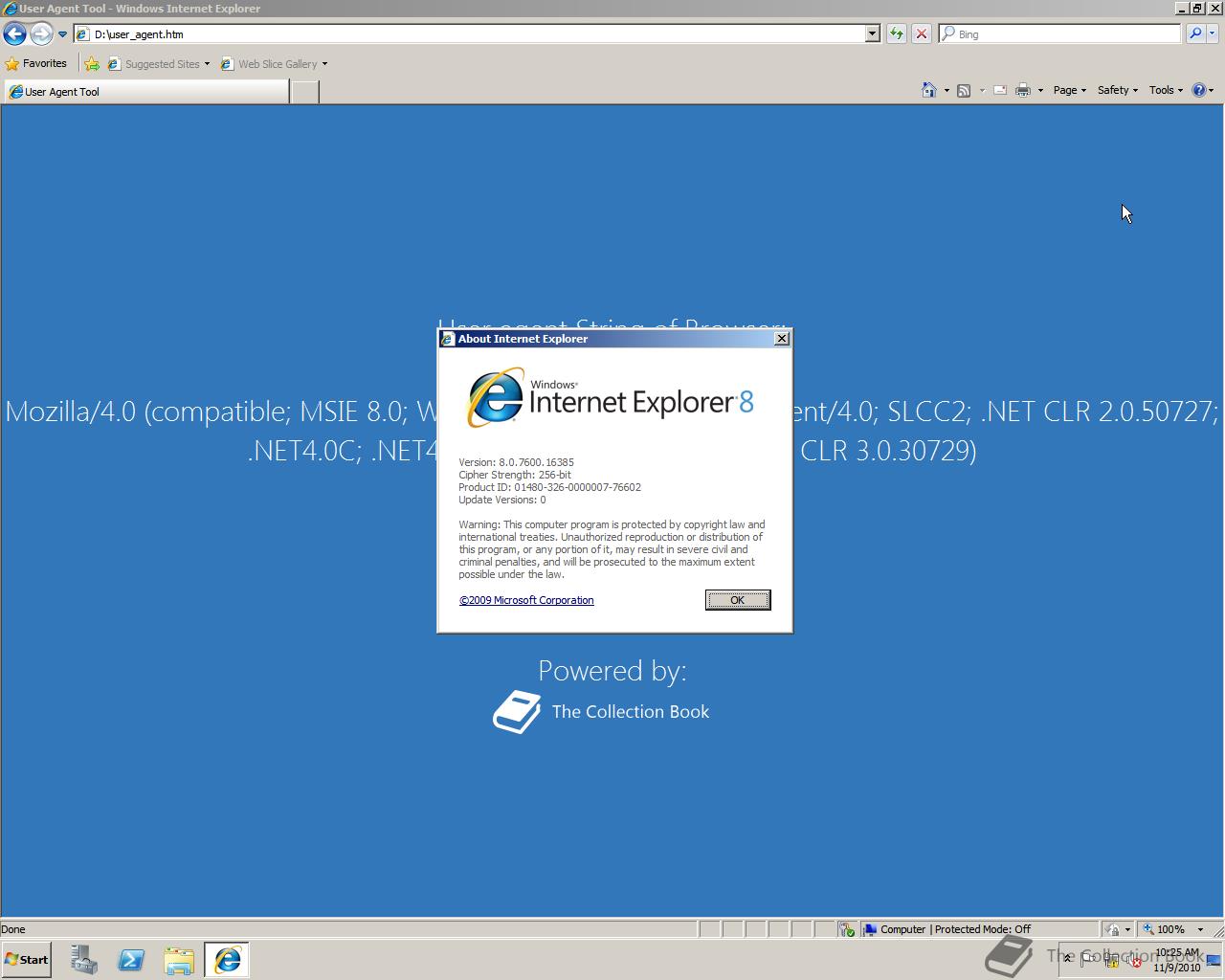Open the Web Slice Gallery link
1225x980 pixels.
click(x=270, y=64)
